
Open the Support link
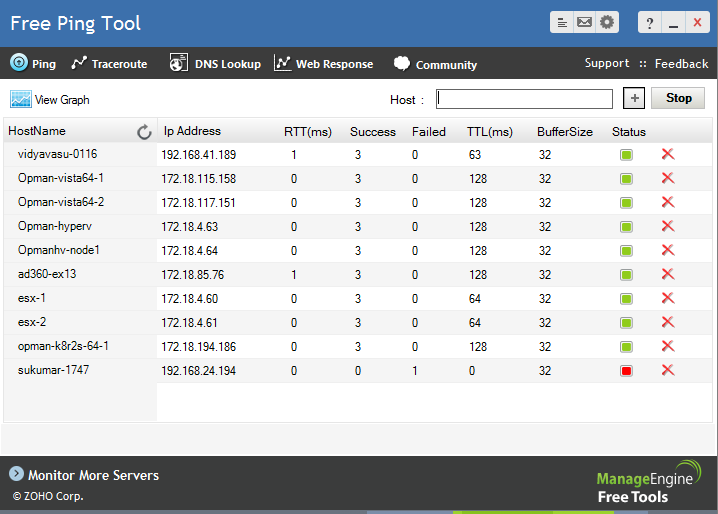pyautogui.click(x=607, y=63)
